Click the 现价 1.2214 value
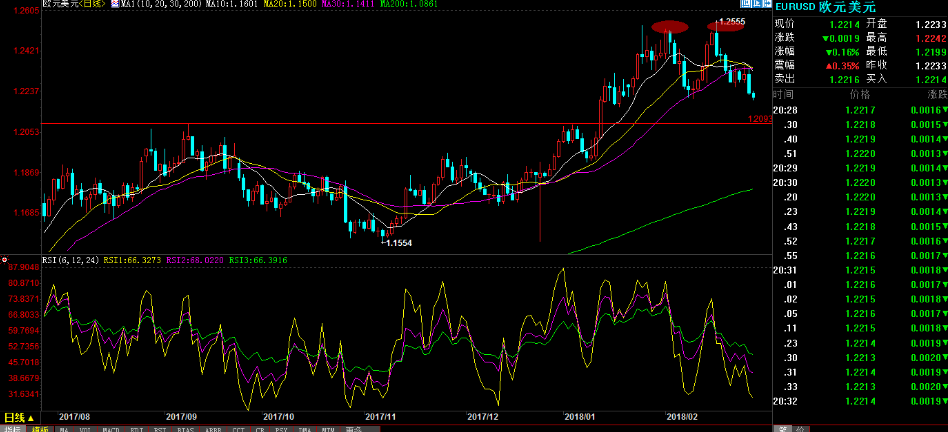 tap(843, 24)
